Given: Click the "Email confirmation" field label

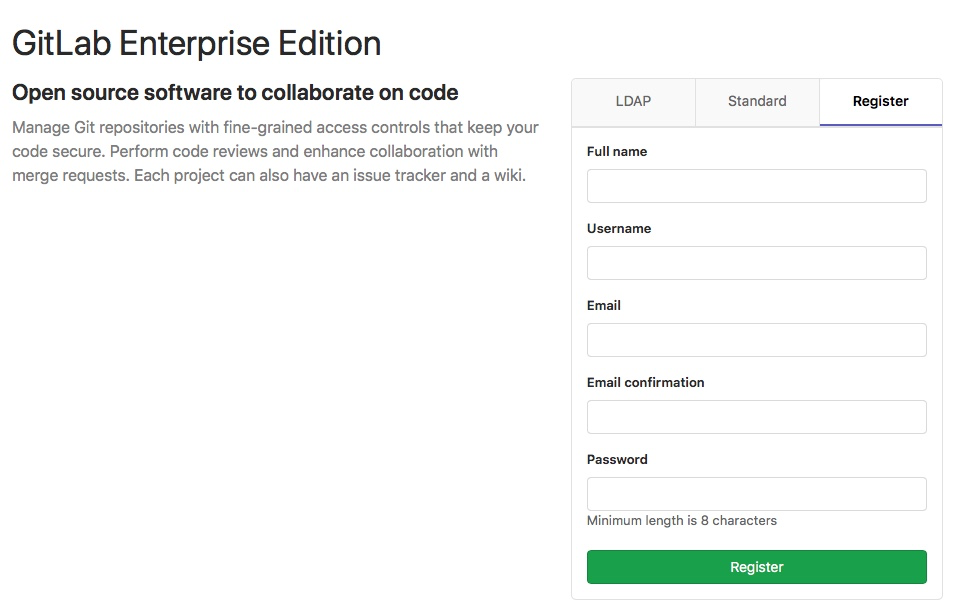Looking at the screenshot, I should click(x=645, y=383).
